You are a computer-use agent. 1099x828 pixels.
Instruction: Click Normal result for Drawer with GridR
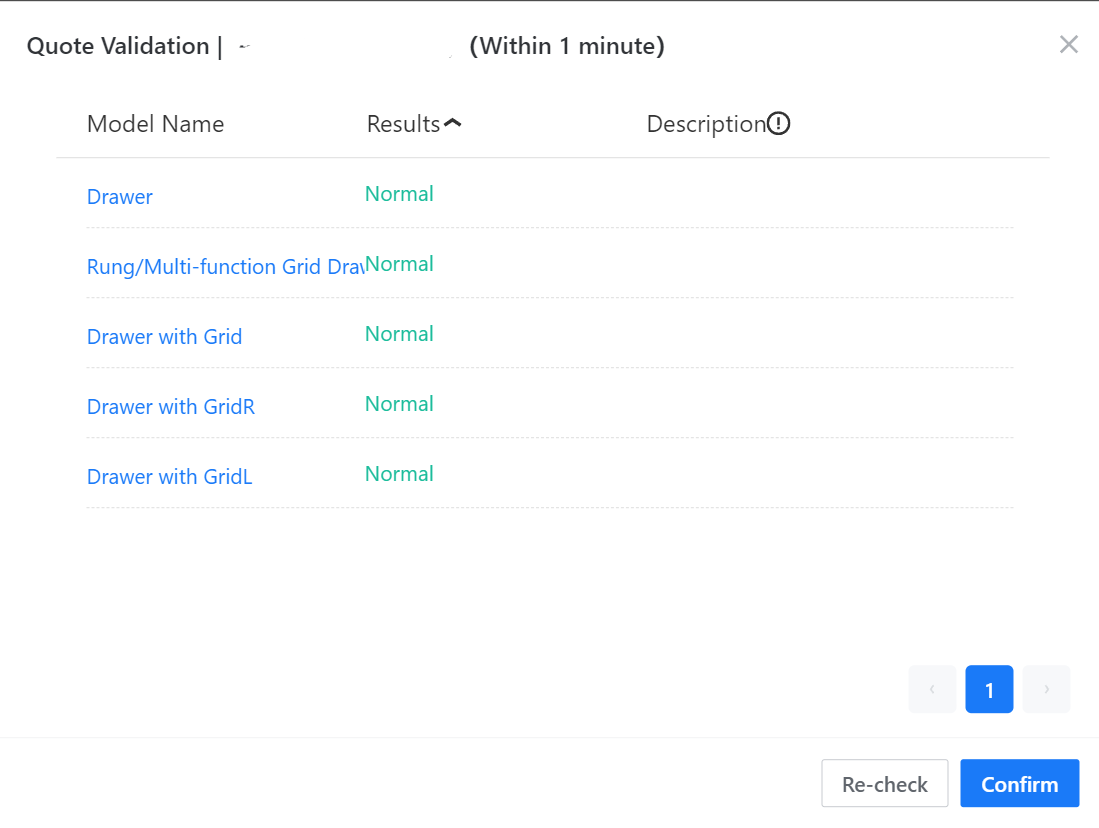399,404
